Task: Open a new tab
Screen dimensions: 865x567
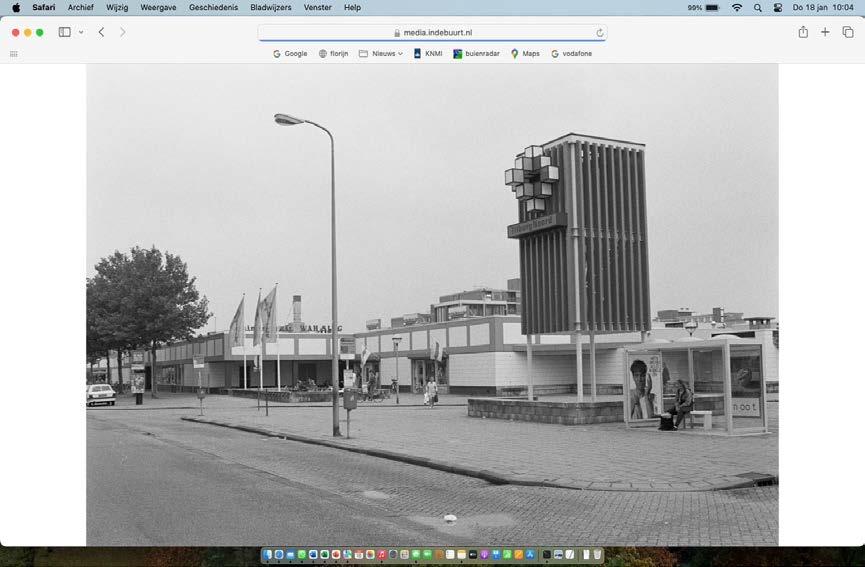Action: tap(825, 32)
